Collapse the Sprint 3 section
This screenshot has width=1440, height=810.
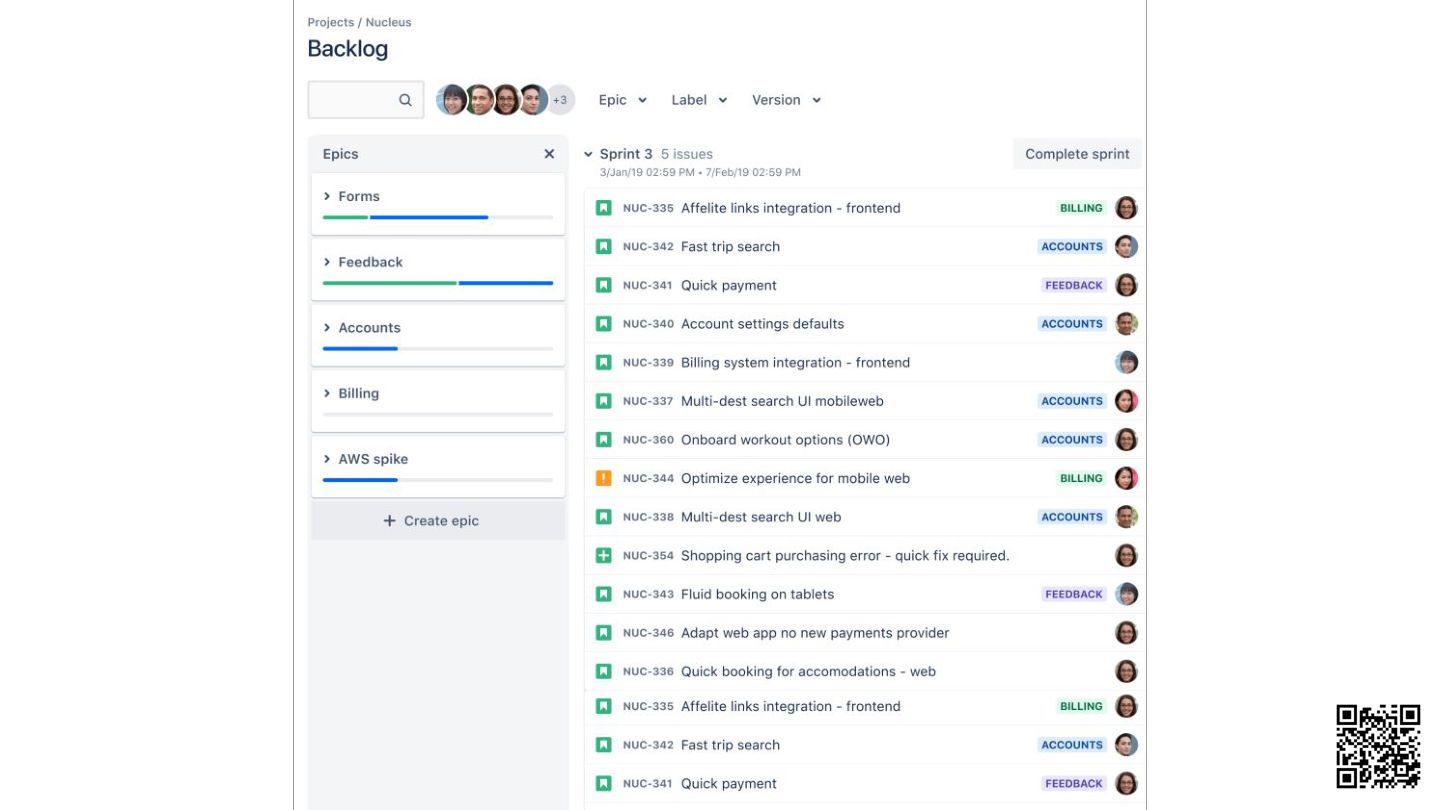(x=588, y=154)
